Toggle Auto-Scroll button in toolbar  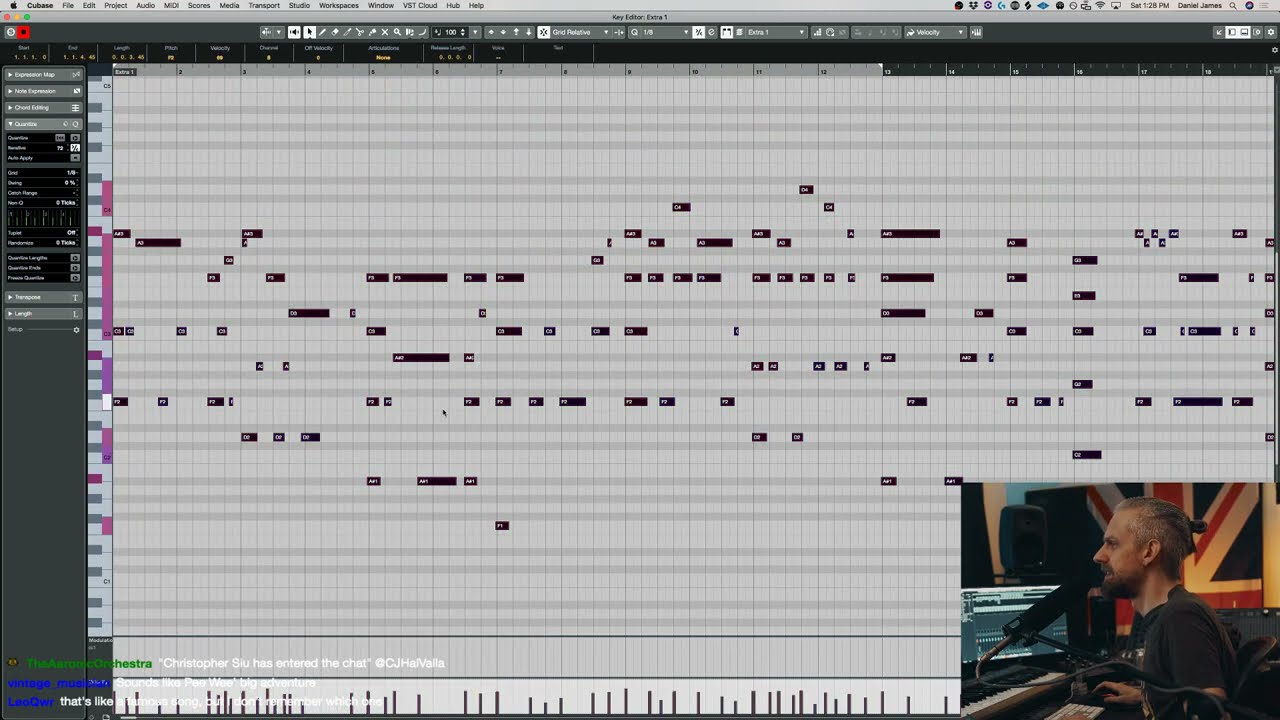(266, 32)
